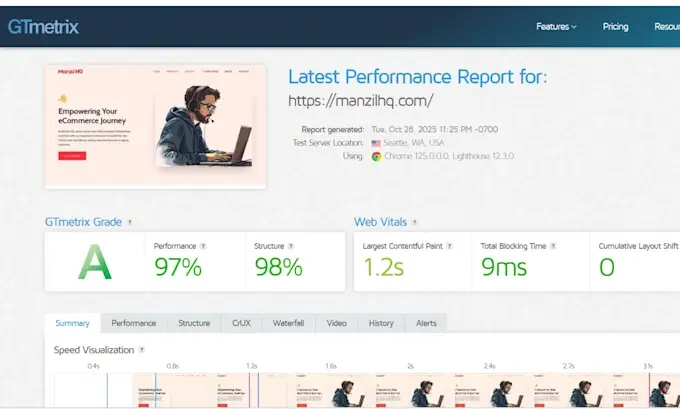
Task: Click the 97% Performance score
Action: point(178,267)
